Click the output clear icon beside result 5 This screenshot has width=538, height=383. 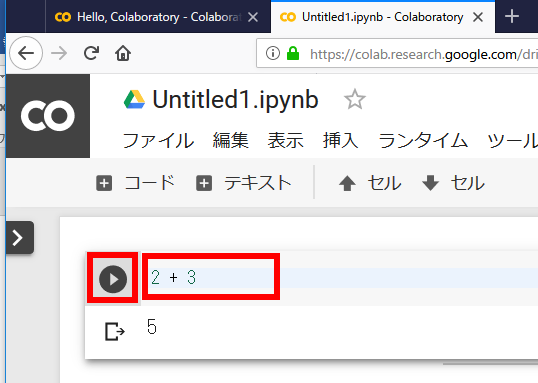115,332
